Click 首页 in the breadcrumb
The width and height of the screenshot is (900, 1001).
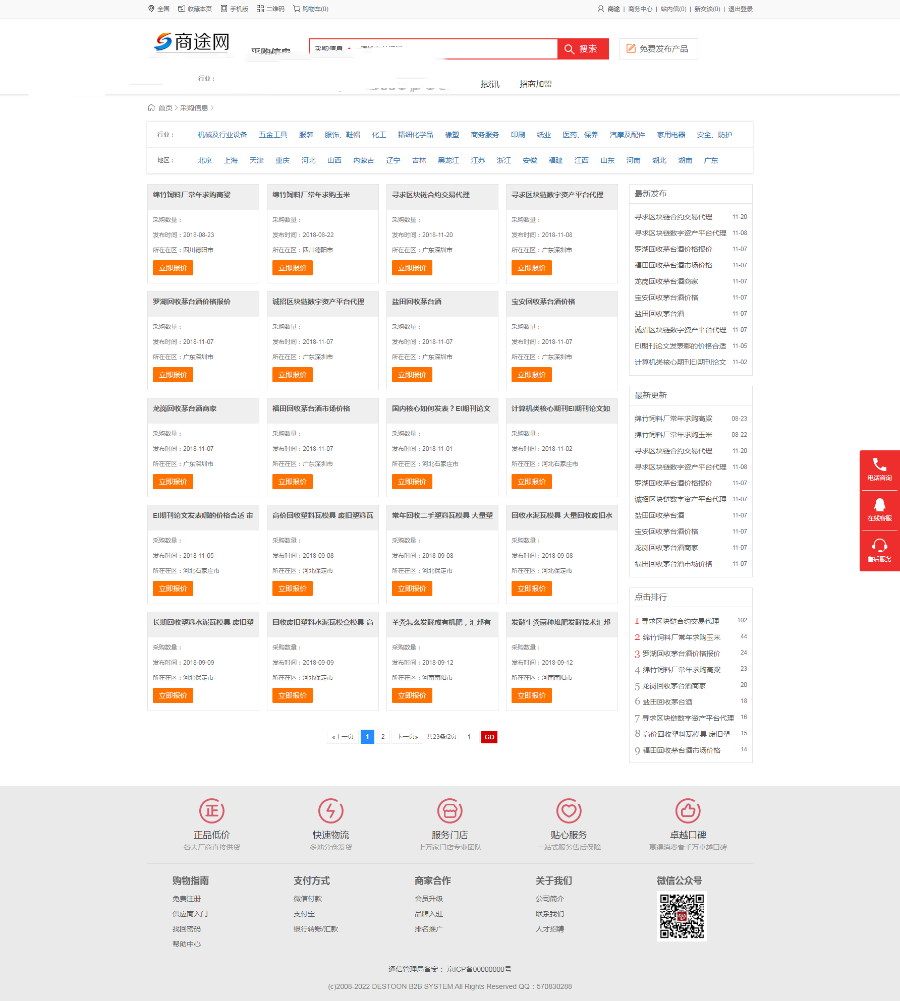(x=164, y=107)
